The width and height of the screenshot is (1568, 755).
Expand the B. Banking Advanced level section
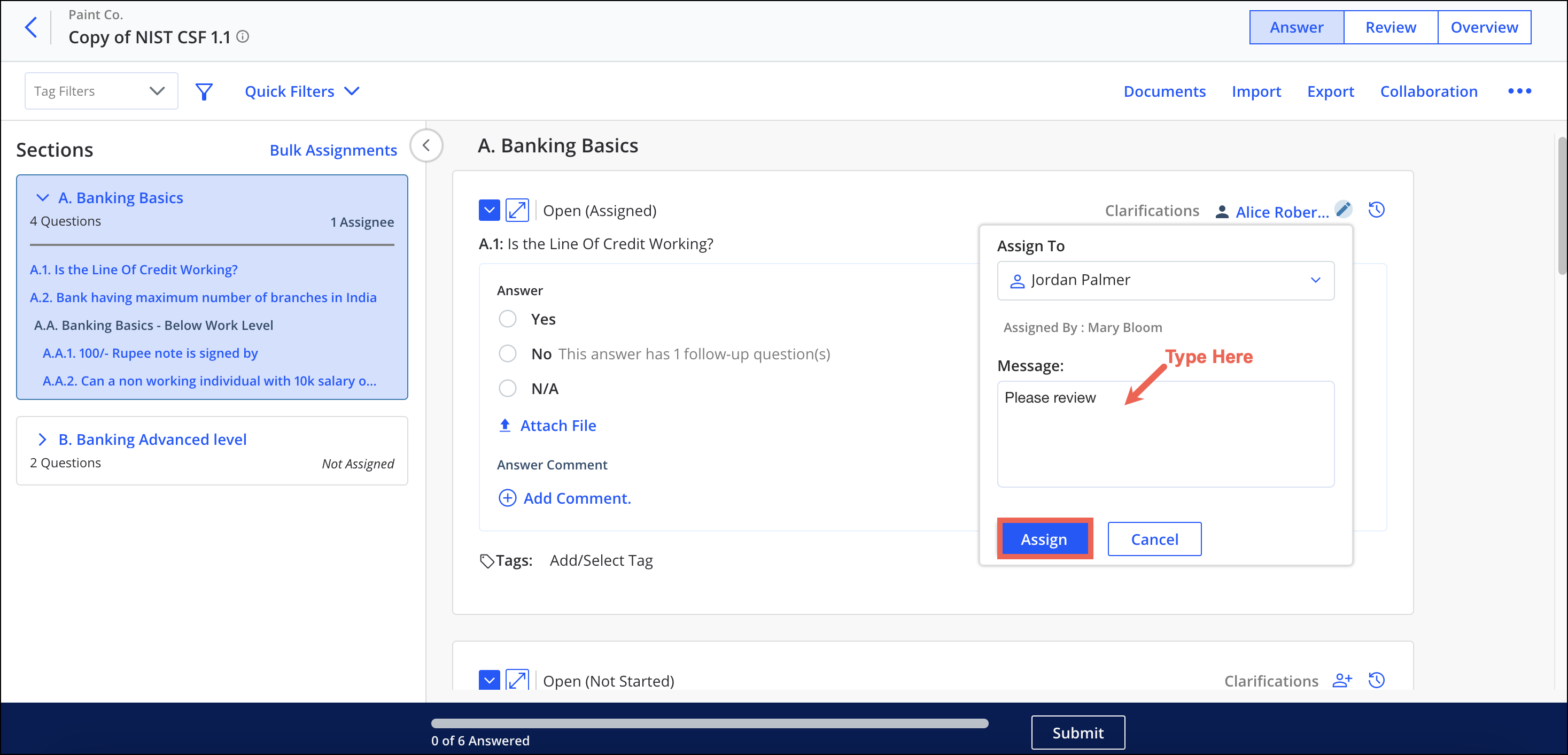[42, 439]
